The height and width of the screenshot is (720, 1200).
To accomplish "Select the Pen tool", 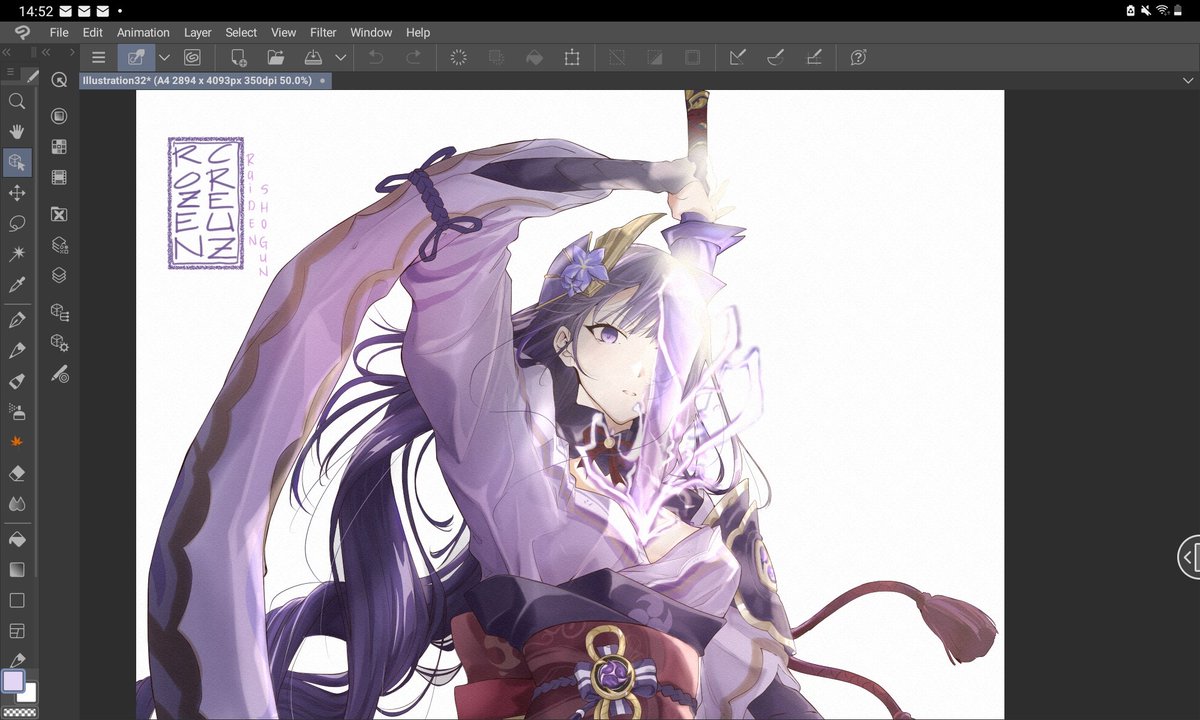I will pos(17,320).
